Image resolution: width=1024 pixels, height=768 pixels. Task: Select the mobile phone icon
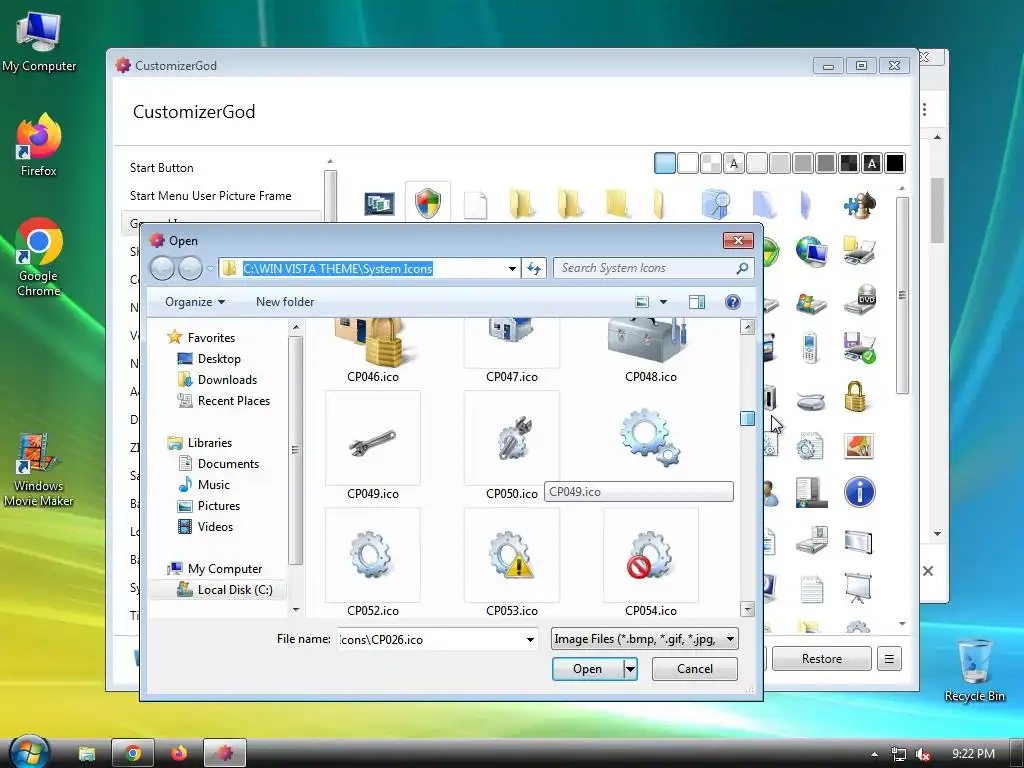810,347
